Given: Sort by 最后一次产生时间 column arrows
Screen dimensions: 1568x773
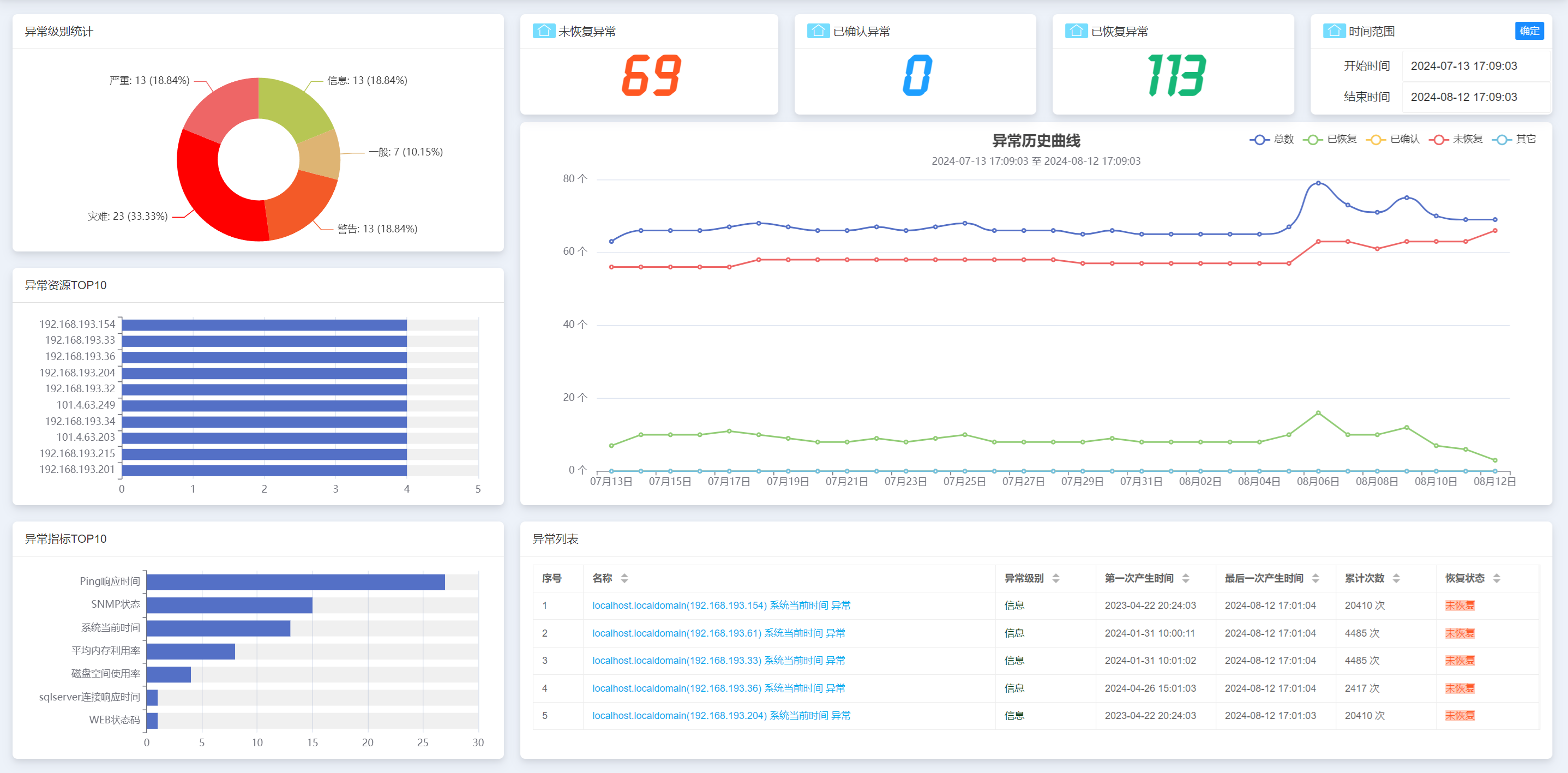Looking at the screenshot, I should click(x=1315, y=578).
